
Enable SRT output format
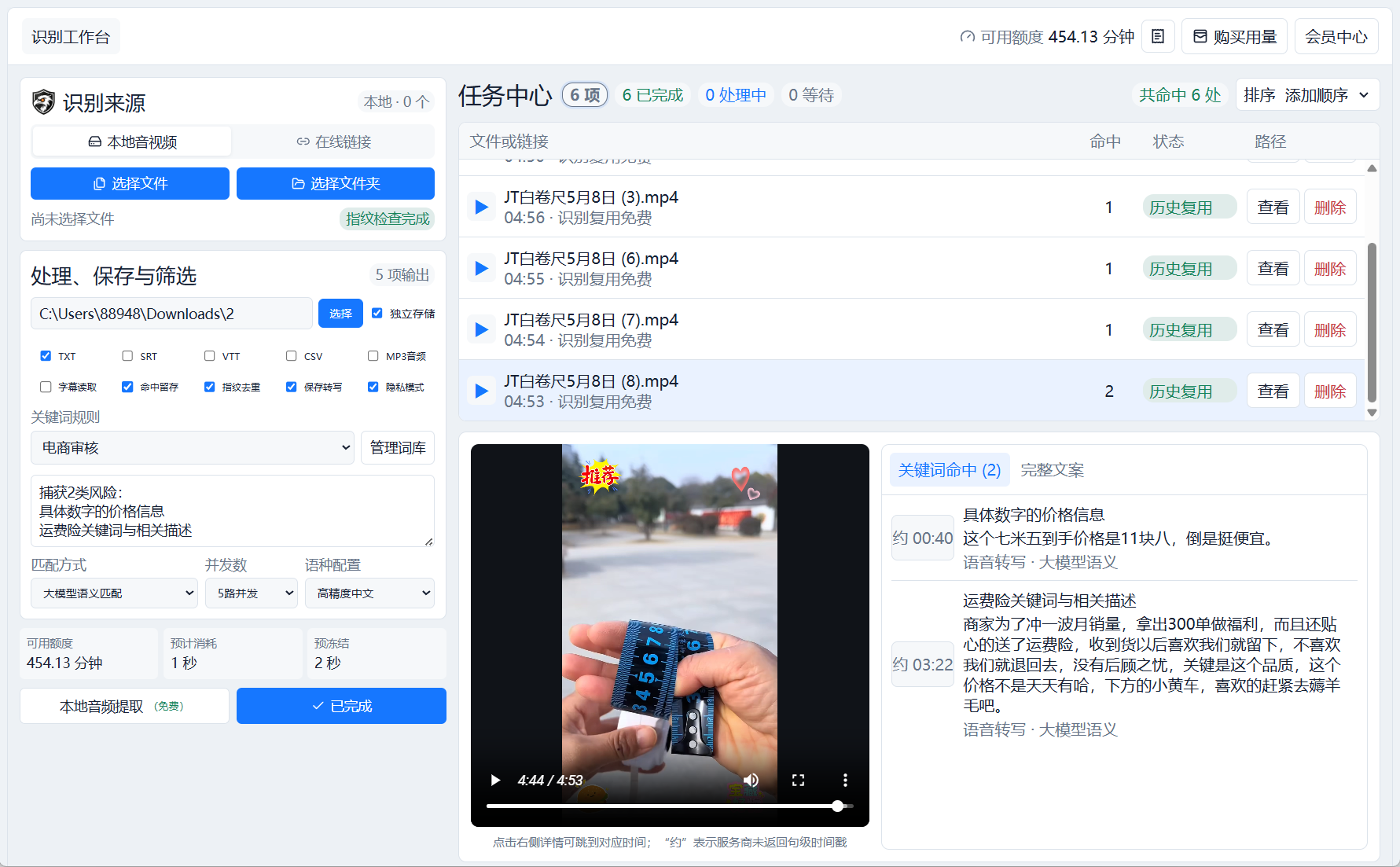pyautogui.click(x=127, y=356)
